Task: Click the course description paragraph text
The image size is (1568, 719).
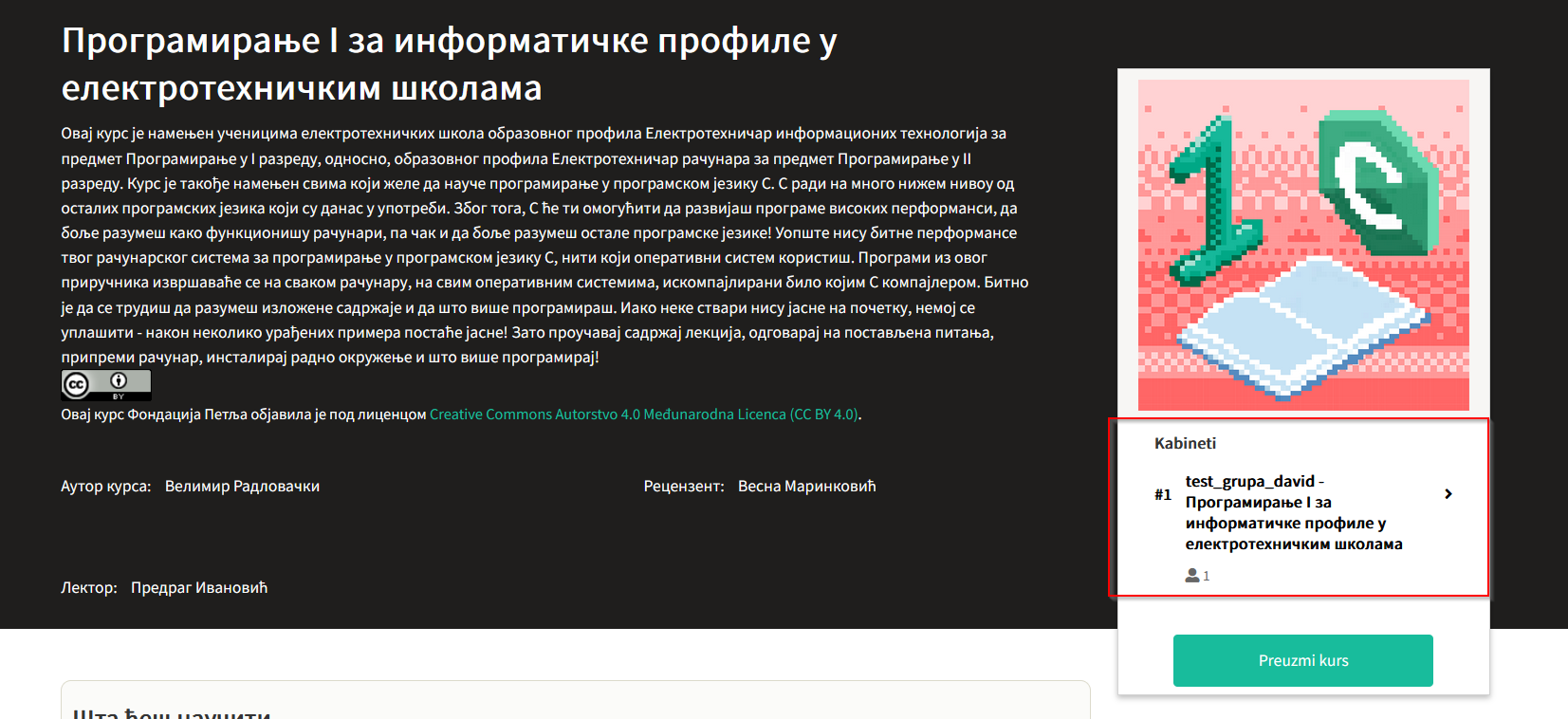Action: [541, 245]
